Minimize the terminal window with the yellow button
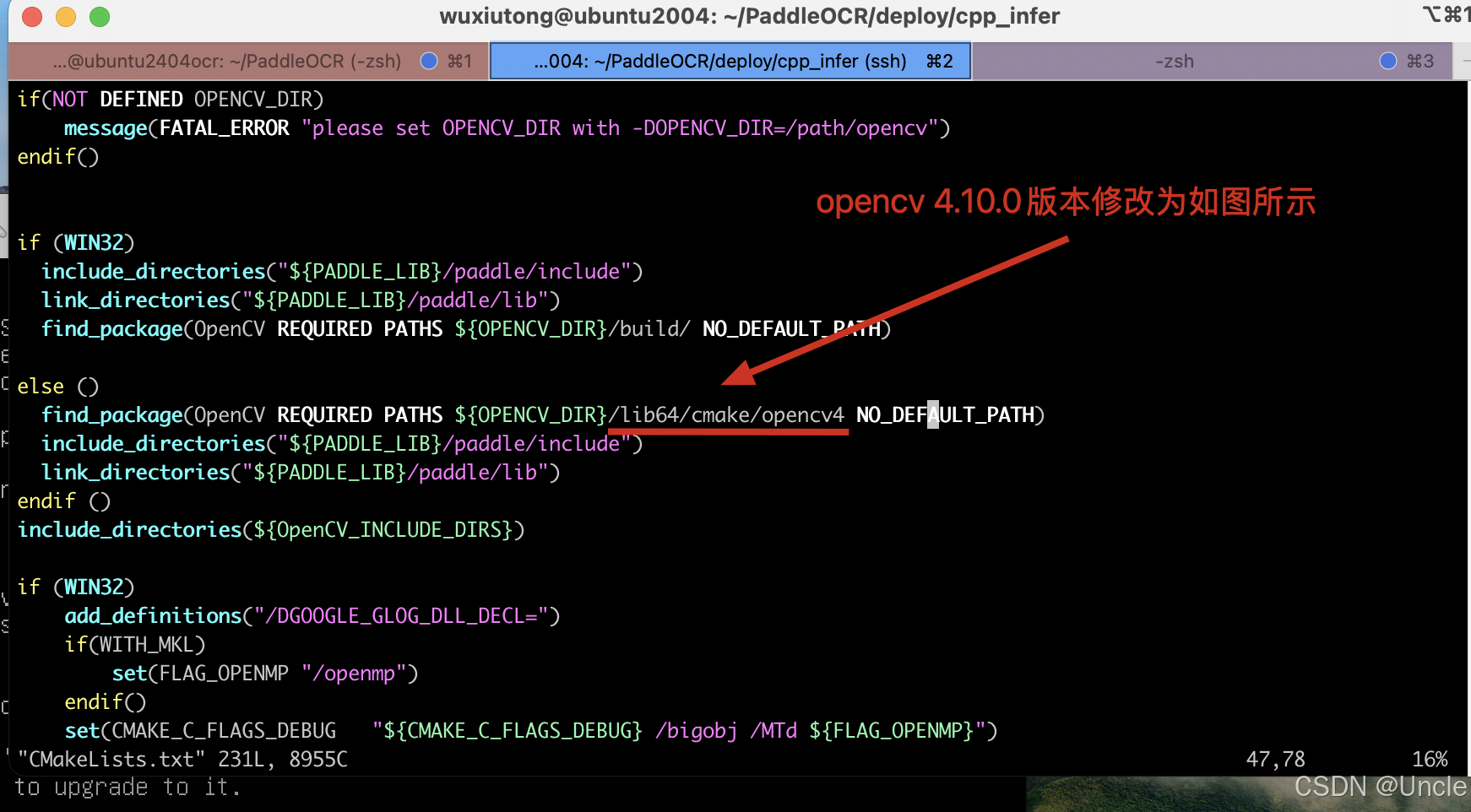The image size is (1471, 812). coord(66,17)
